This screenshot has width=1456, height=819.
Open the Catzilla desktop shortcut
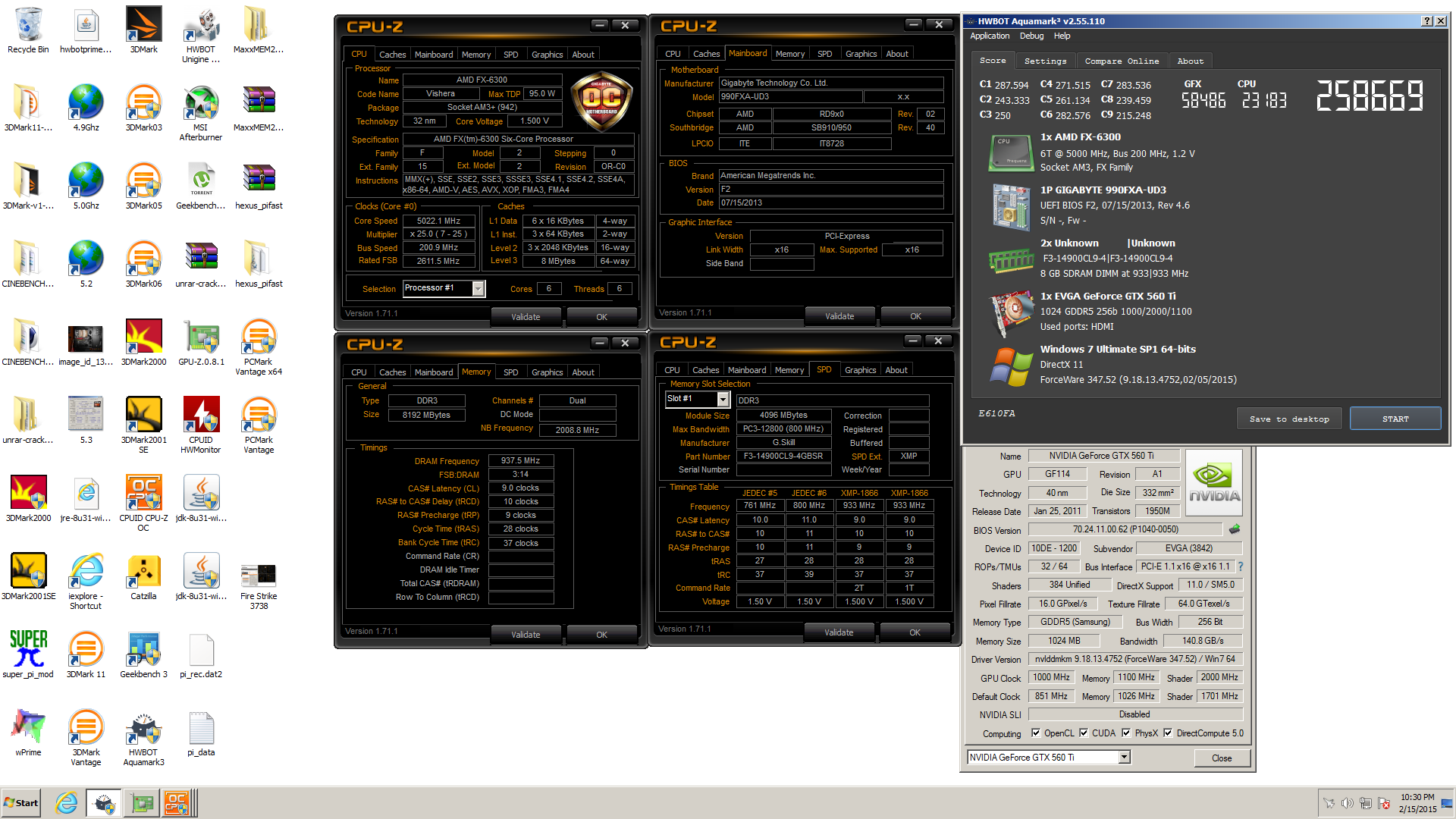tap(143, 577)
